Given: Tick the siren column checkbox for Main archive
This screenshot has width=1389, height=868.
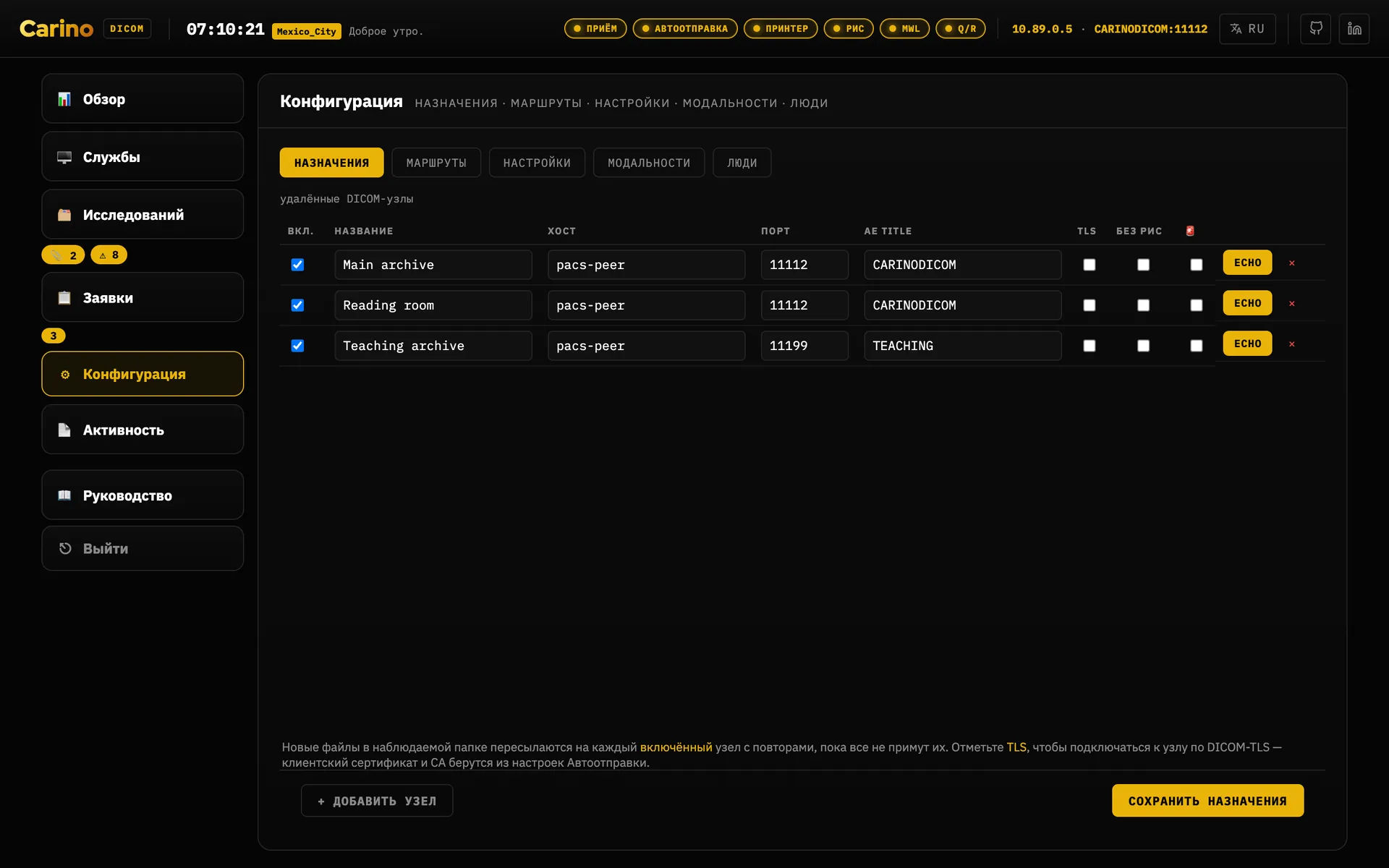Looking at the screenshot, I should pos(1197,265).
